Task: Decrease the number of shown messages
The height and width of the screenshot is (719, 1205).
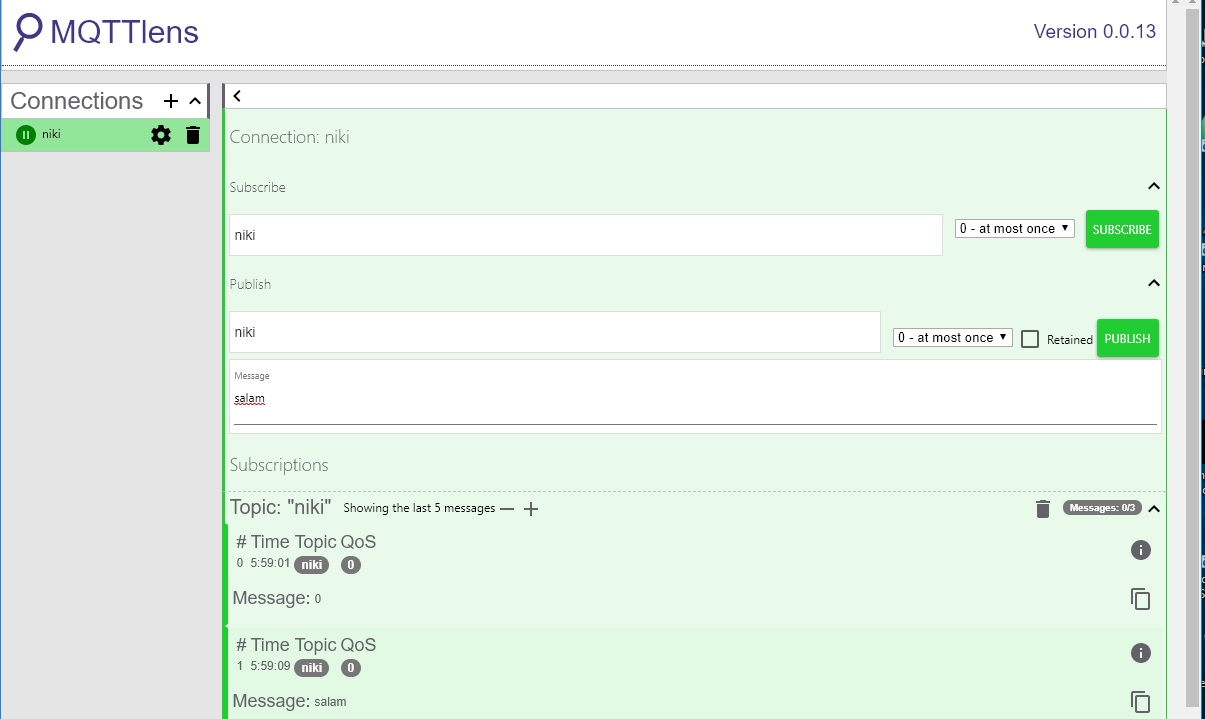Action: (507, 509)
